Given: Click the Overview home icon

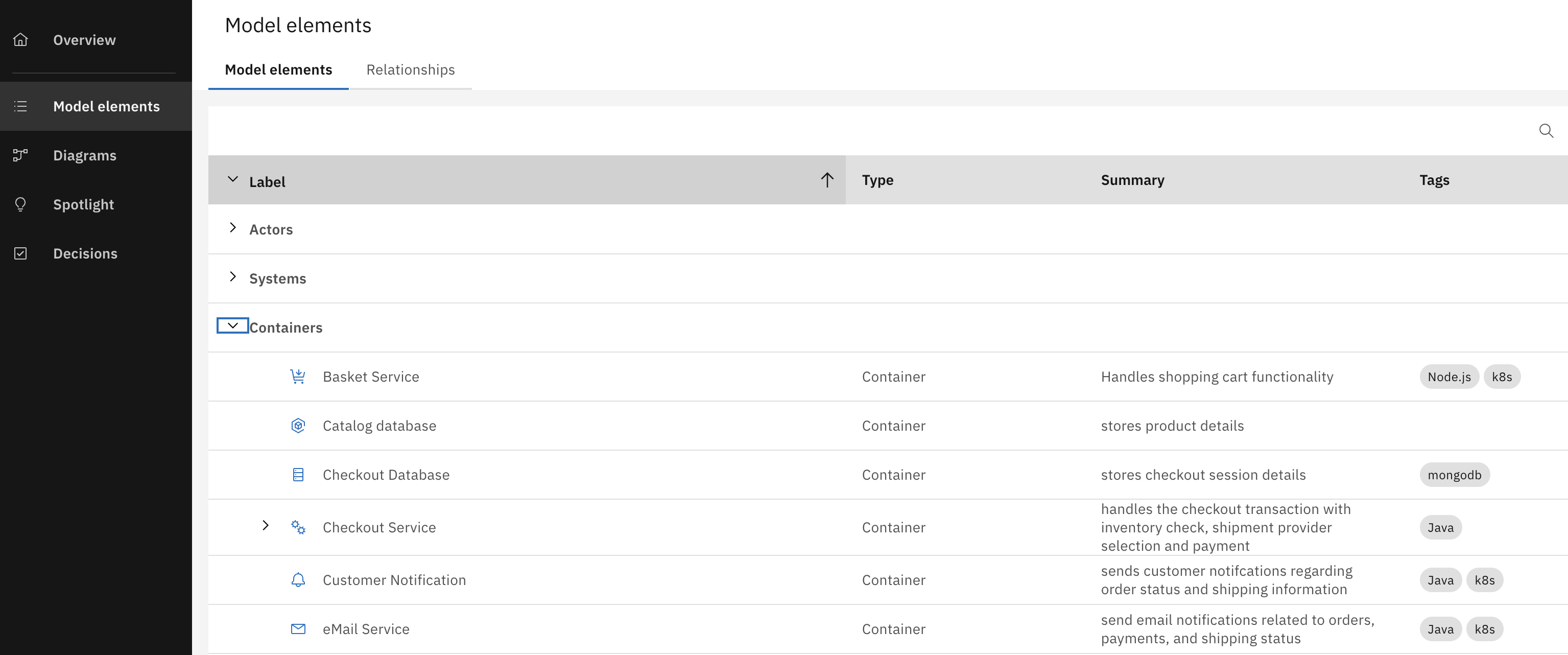Looking at the screenshot, I should pyautogui.click(x=21, y=40).
